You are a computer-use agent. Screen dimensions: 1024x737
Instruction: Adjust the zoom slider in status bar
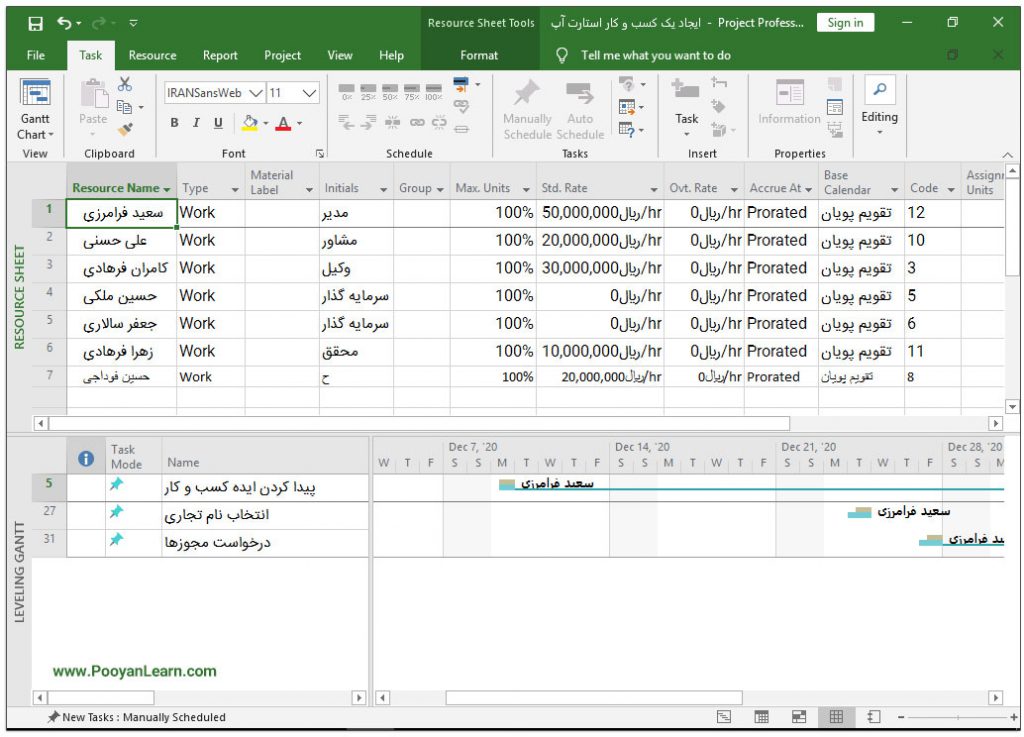(958, 717)
